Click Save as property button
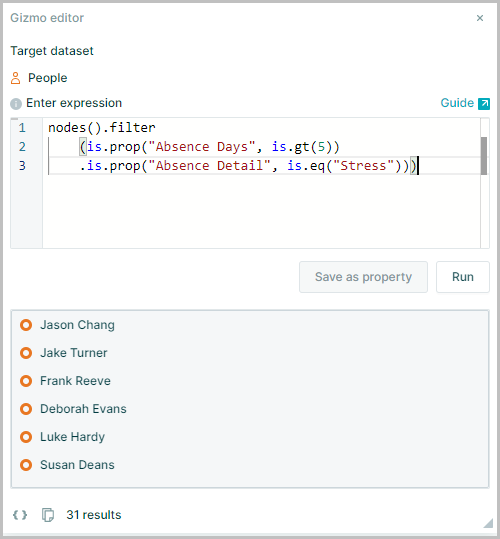This screenshot has height=539, width=500. (363, 277)
